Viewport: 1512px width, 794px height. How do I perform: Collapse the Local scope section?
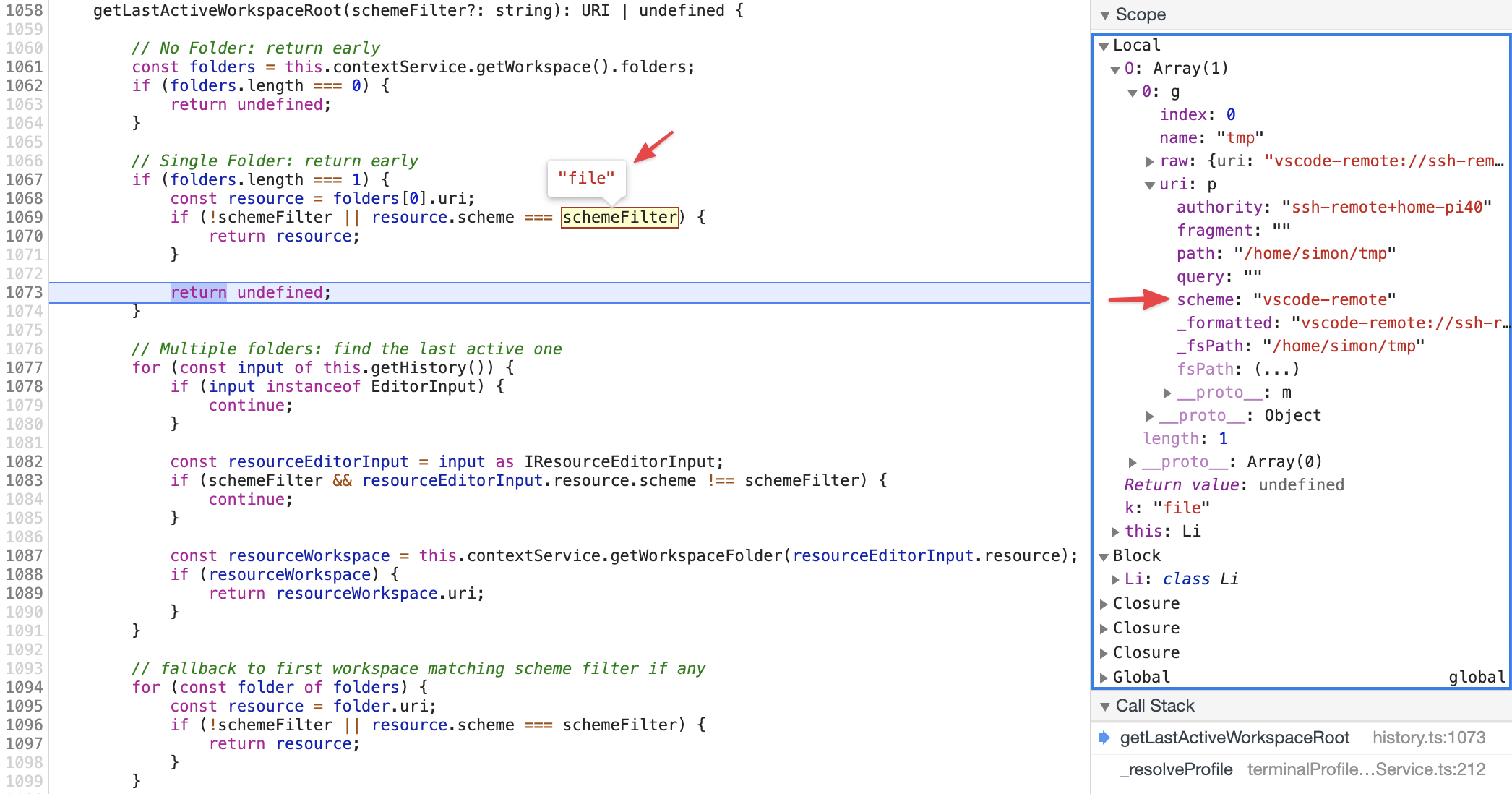tap(1104, 45)
